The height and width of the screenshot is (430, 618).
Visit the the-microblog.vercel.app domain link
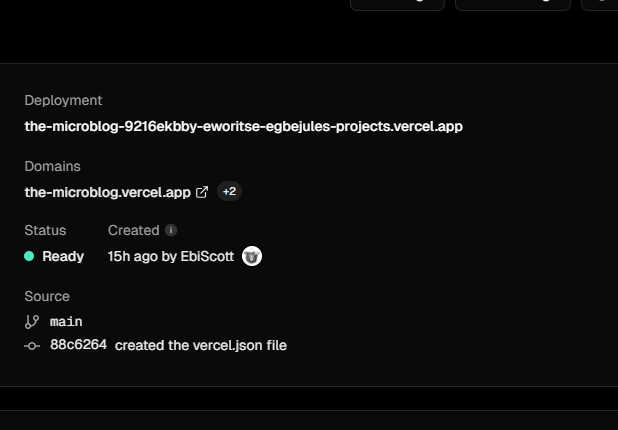(108, 192)
